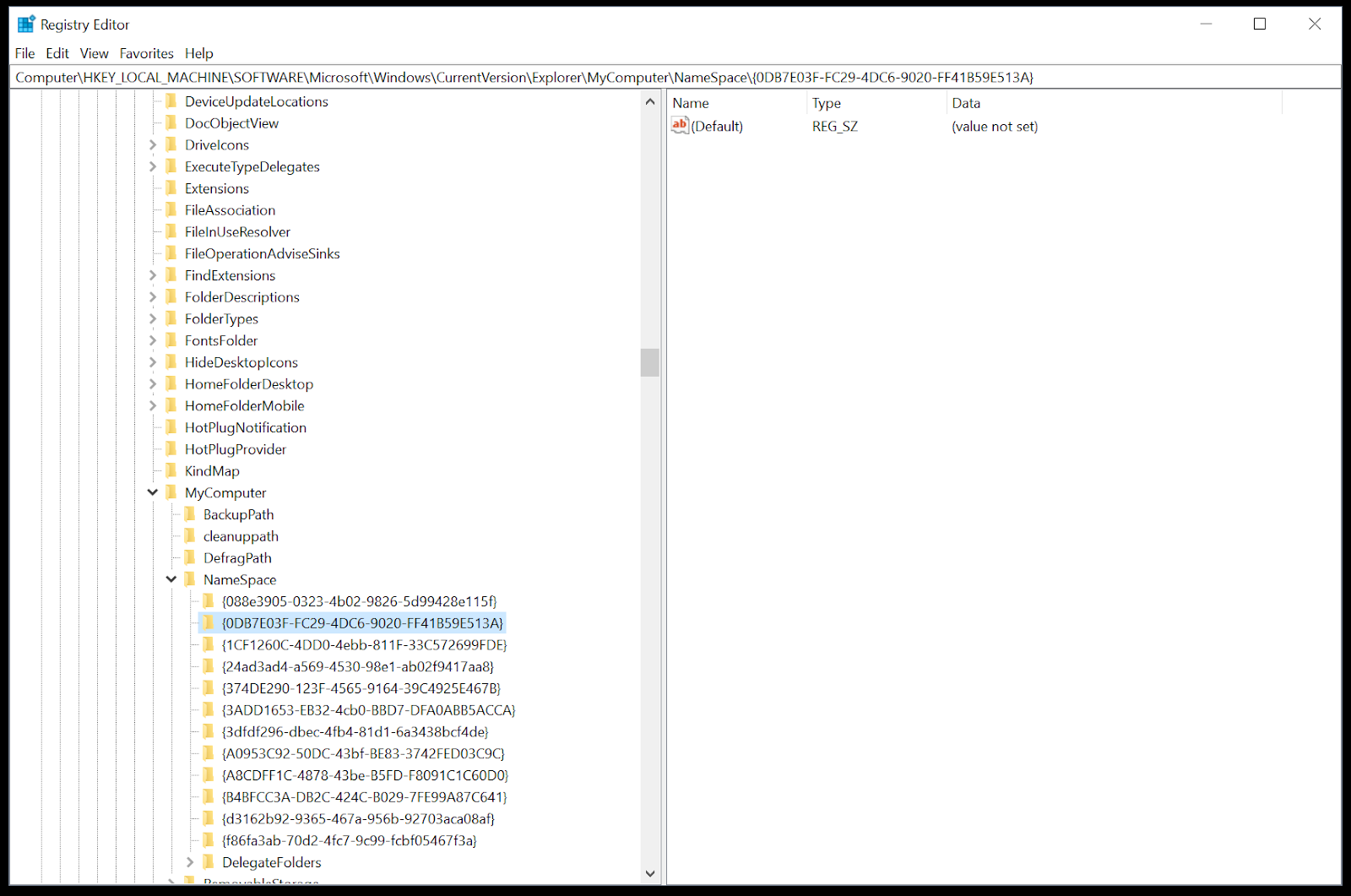Click the string value icon beside (Default)
Image resolution: width=1351 pixels, height=896 pixels.
[x=681, y=126]
